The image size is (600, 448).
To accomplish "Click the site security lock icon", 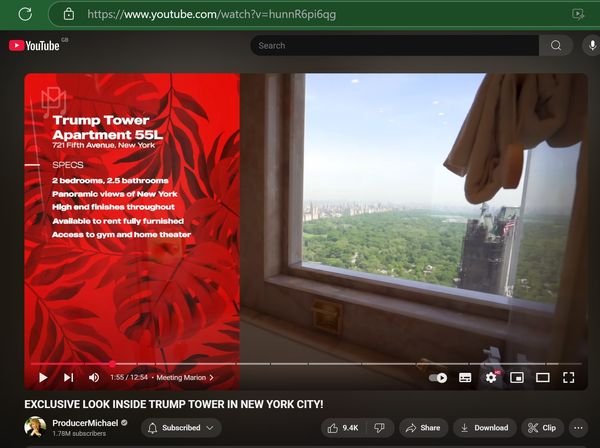I will pos(68,15).
